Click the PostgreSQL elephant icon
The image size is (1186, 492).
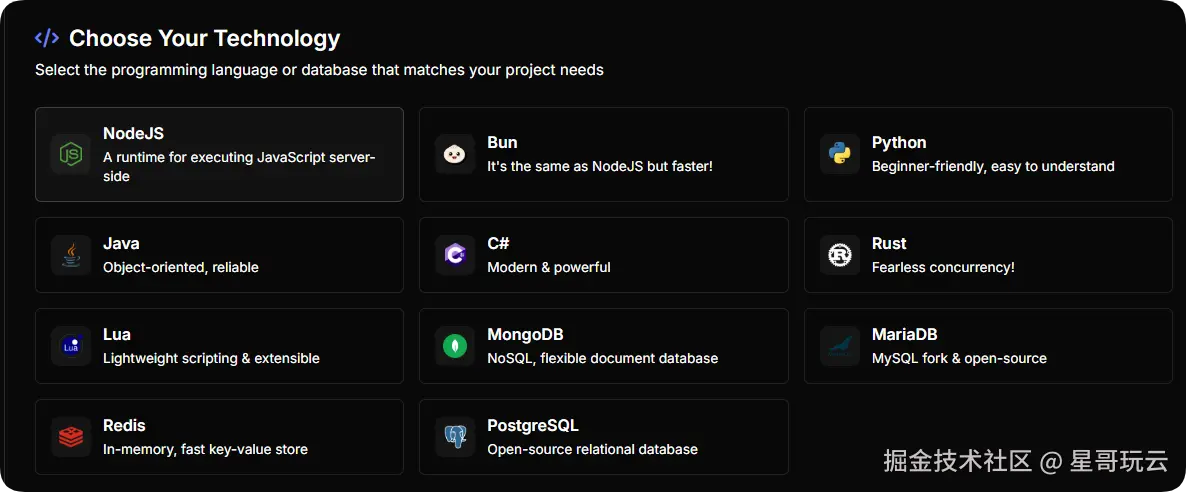pos(455,437)
